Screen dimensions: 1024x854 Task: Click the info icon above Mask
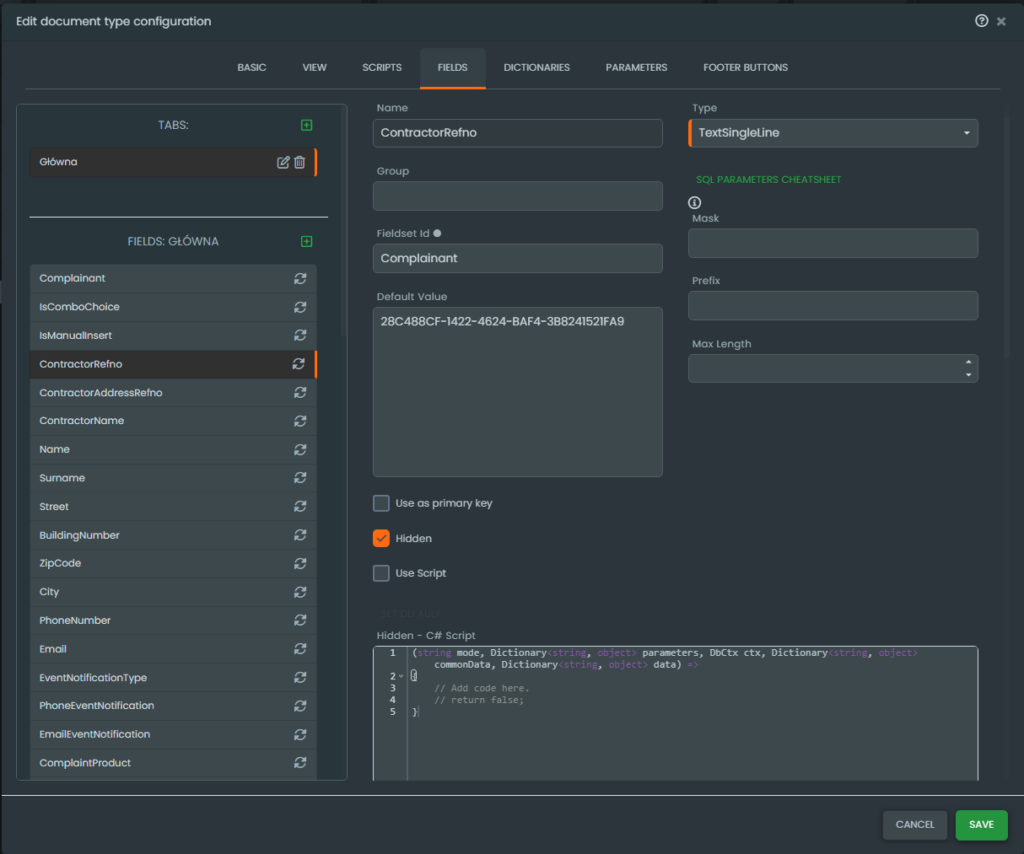[695, 202]
